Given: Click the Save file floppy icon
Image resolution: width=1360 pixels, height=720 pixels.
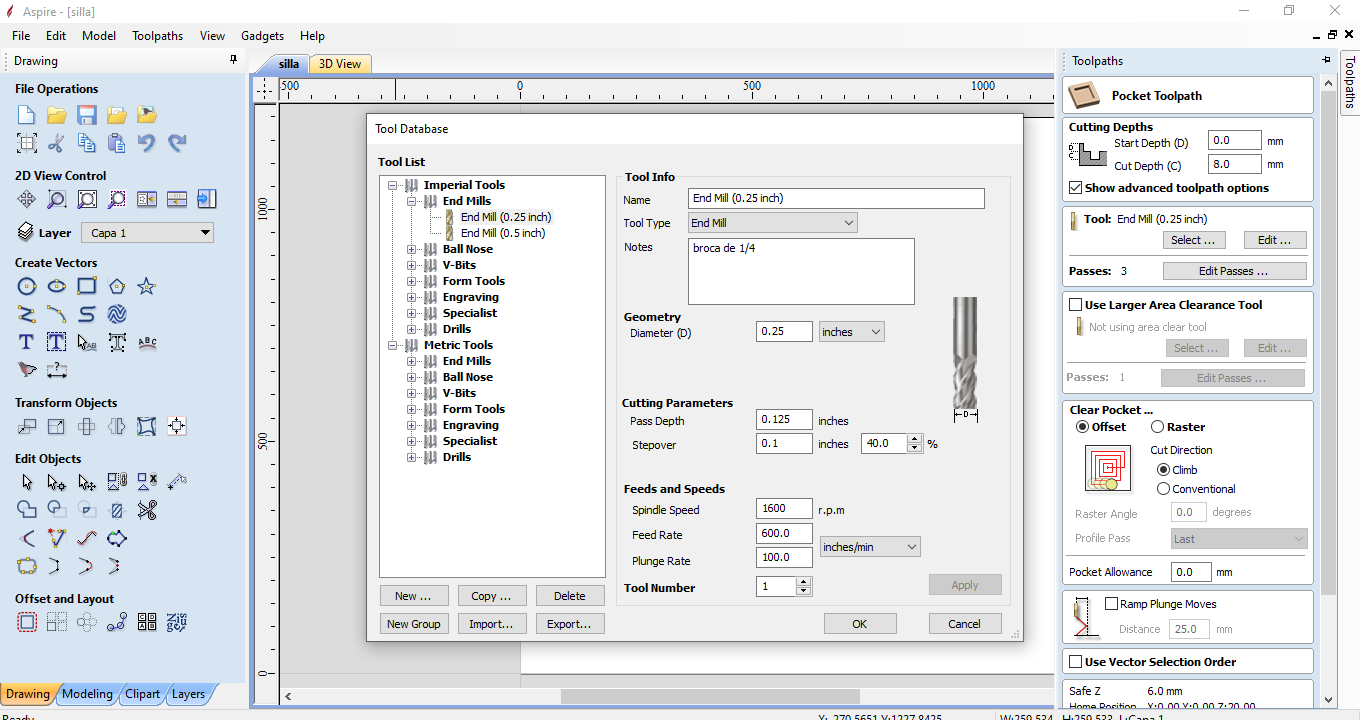Looking at the screenshot, I should [x=87, y=115].
